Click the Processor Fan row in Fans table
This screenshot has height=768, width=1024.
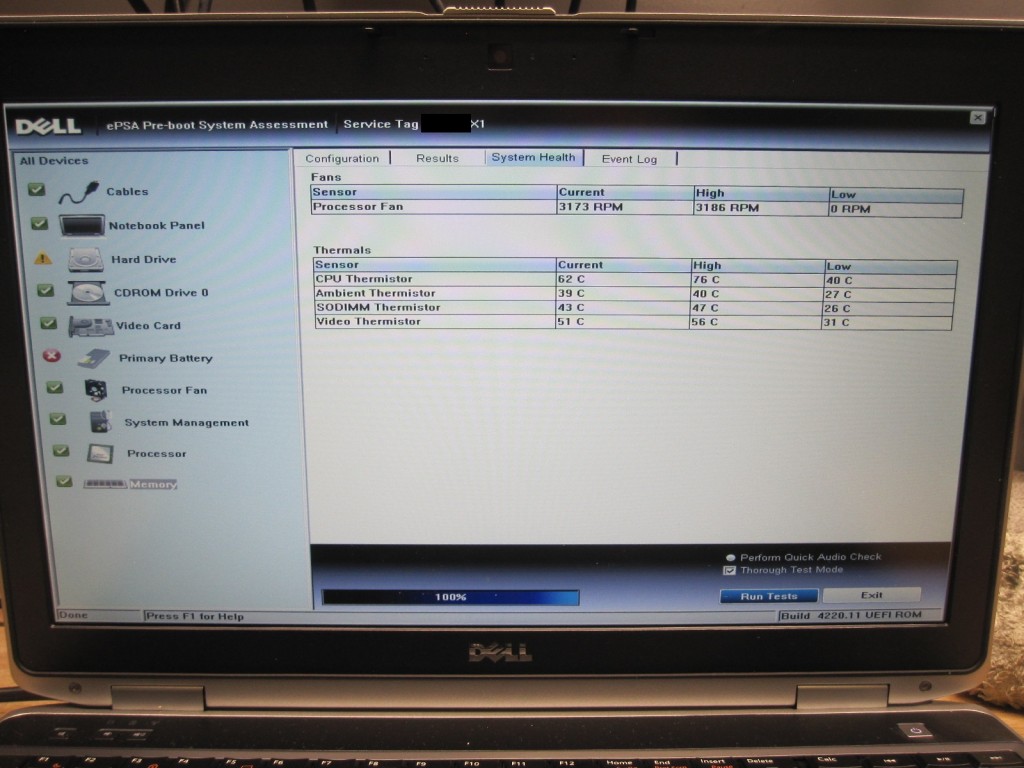(637, 208)
